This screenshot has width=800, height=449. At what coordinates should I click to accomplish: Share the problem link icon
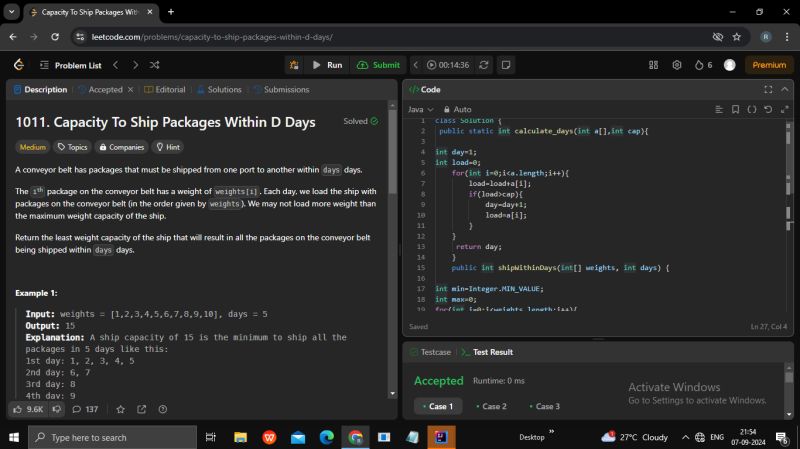(142, 409)
